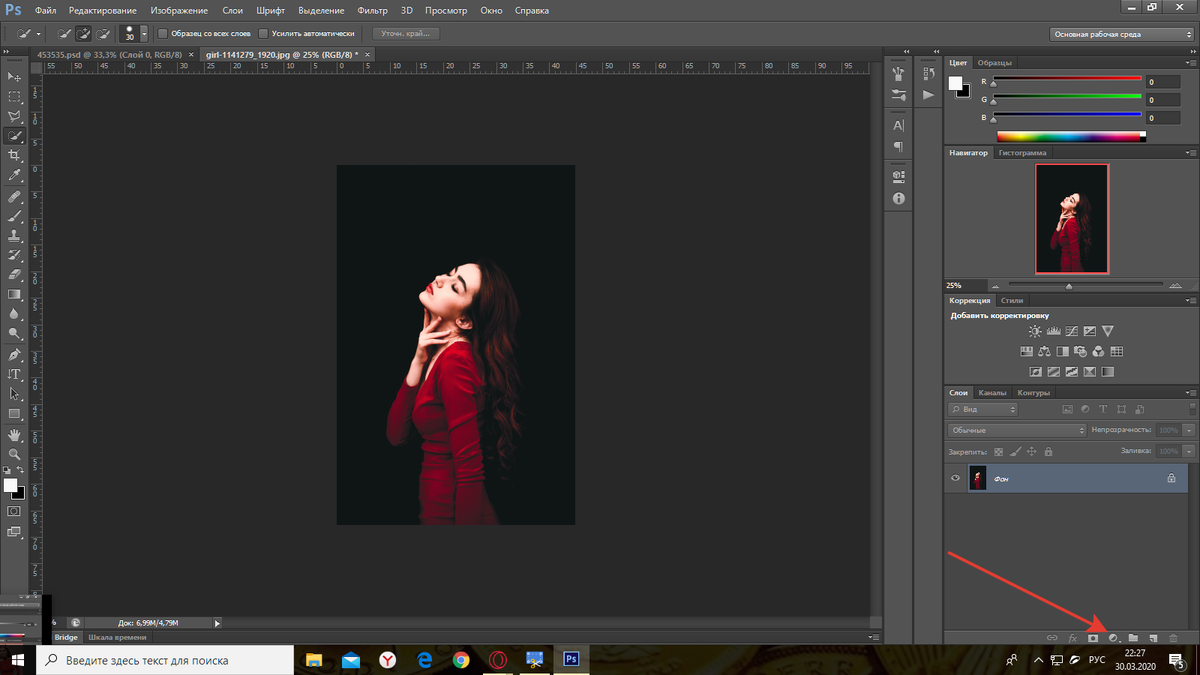Create a new group with folder icon
The image size is (1200, 675).
tap(1133, 637)
